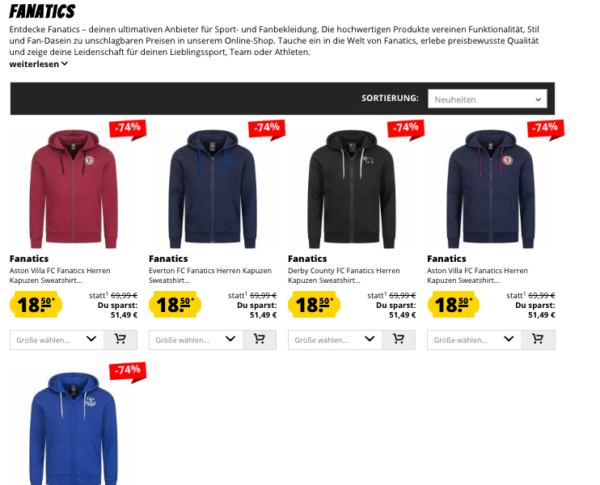Open size selector for Derby County hoodie

[335, 340]
